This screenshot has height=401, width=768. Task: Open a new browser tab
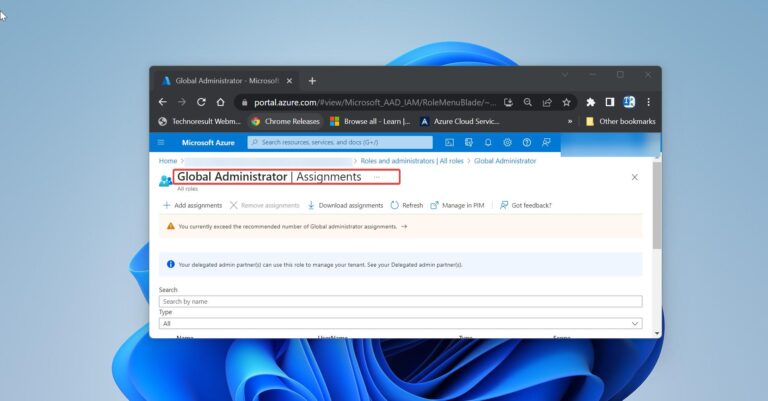pos(312,81)
